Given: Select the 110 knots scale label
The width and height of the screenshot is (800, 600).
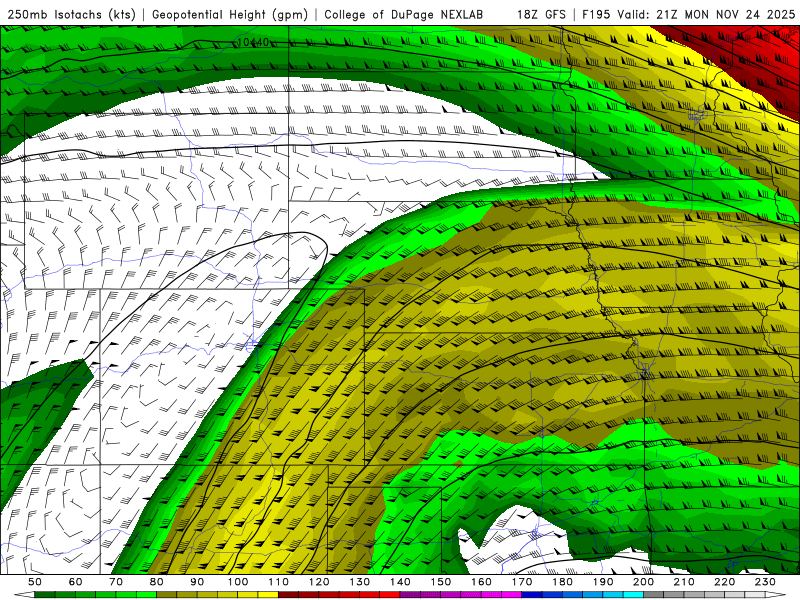Looking at the screenshot, I should [278, 582].
